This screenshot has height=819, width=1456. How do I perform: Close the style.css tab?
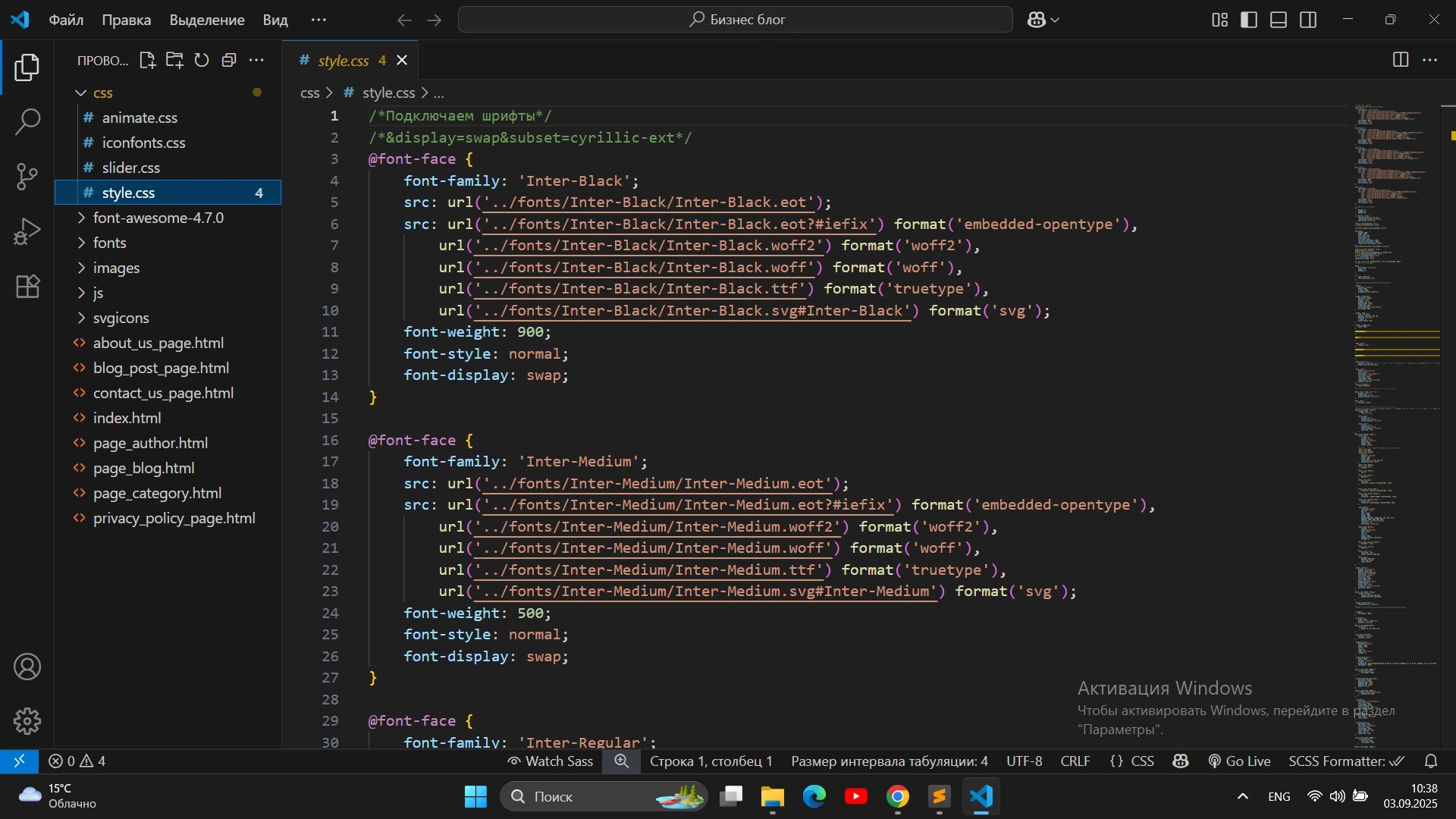(x=402, y=60)
